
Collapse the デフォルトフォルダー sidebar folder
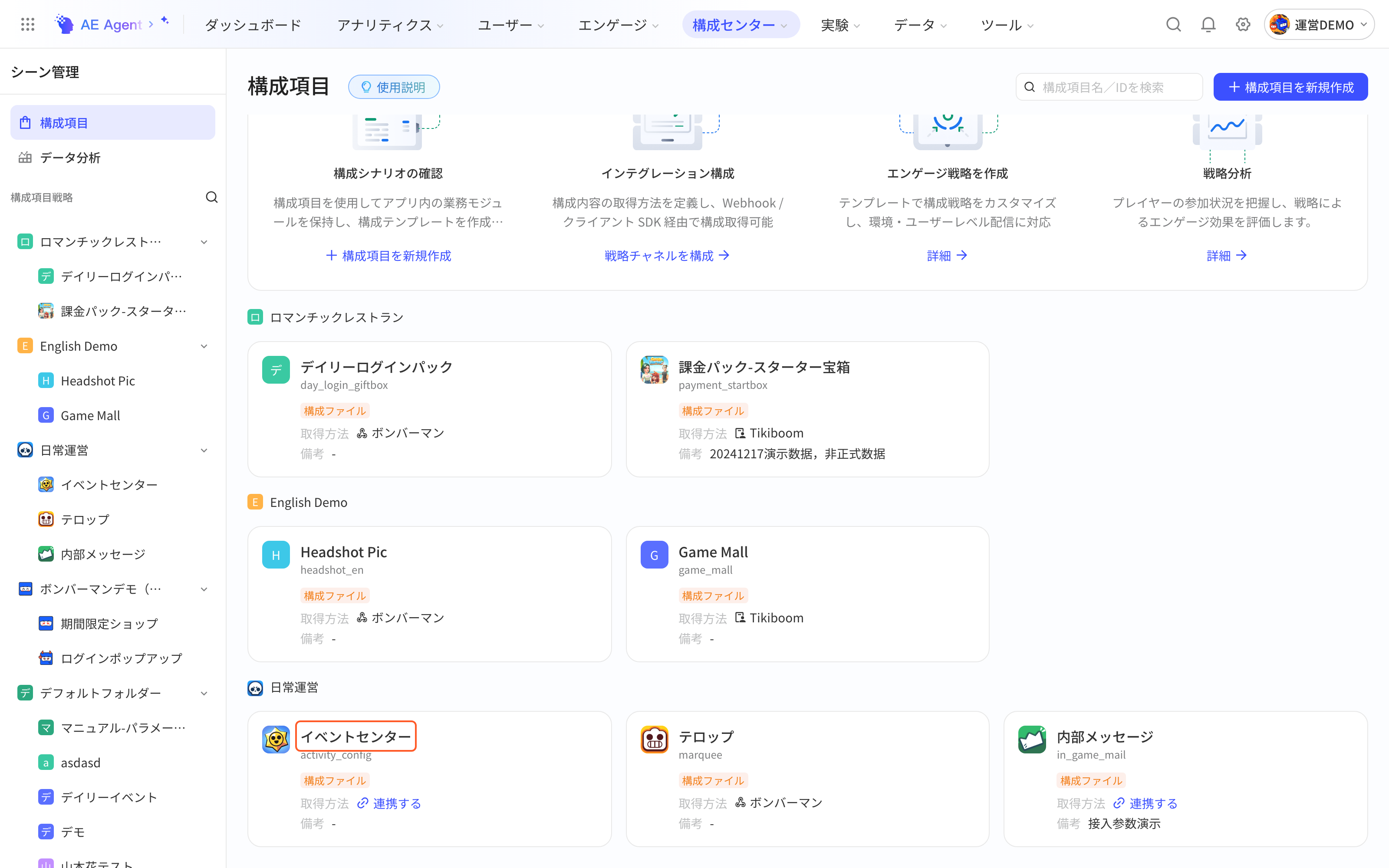(204, 694)
